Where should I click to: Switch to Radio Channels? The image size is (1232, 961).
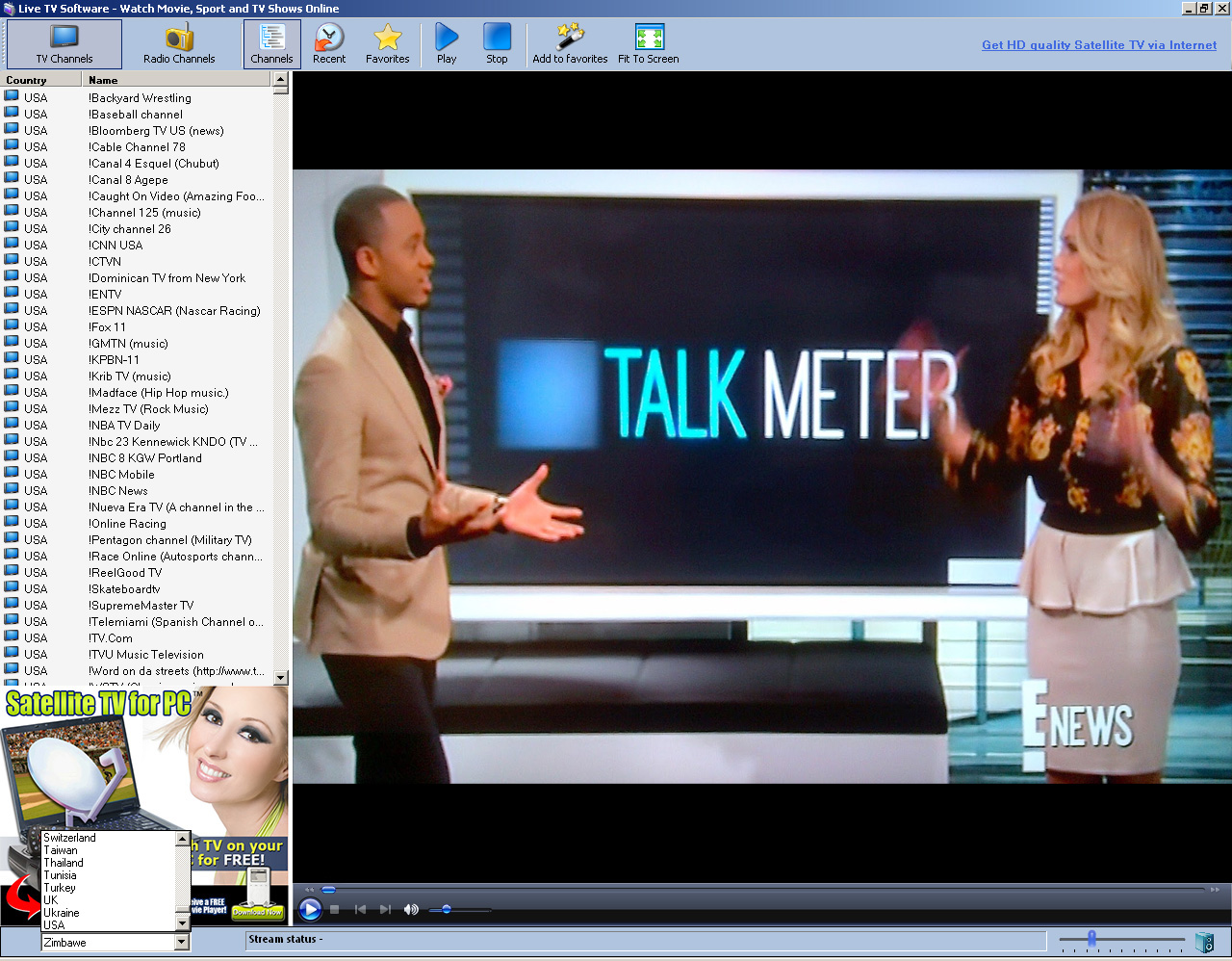point(179,44)
